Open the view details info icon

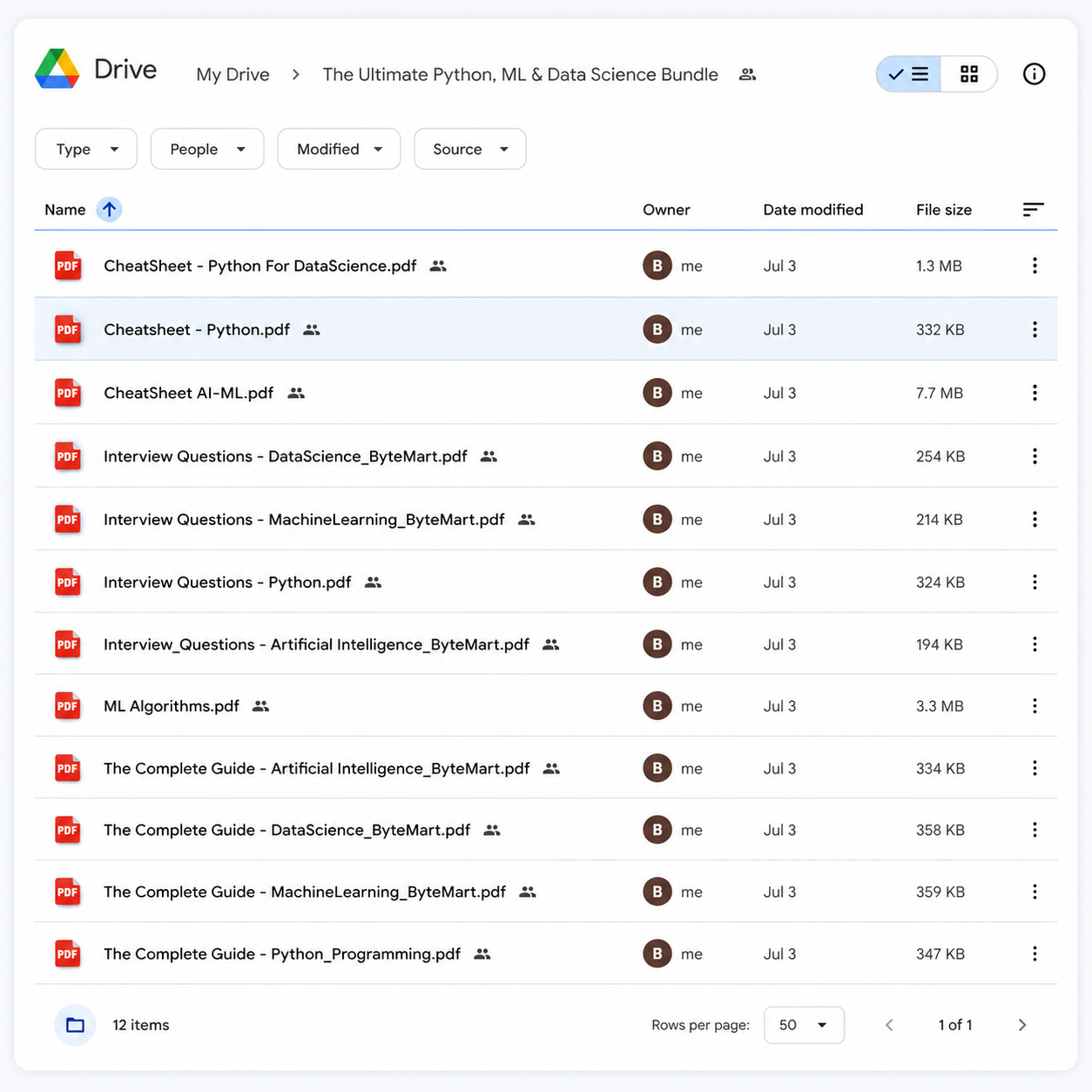pyautogui.click(x=1034, y=74)
